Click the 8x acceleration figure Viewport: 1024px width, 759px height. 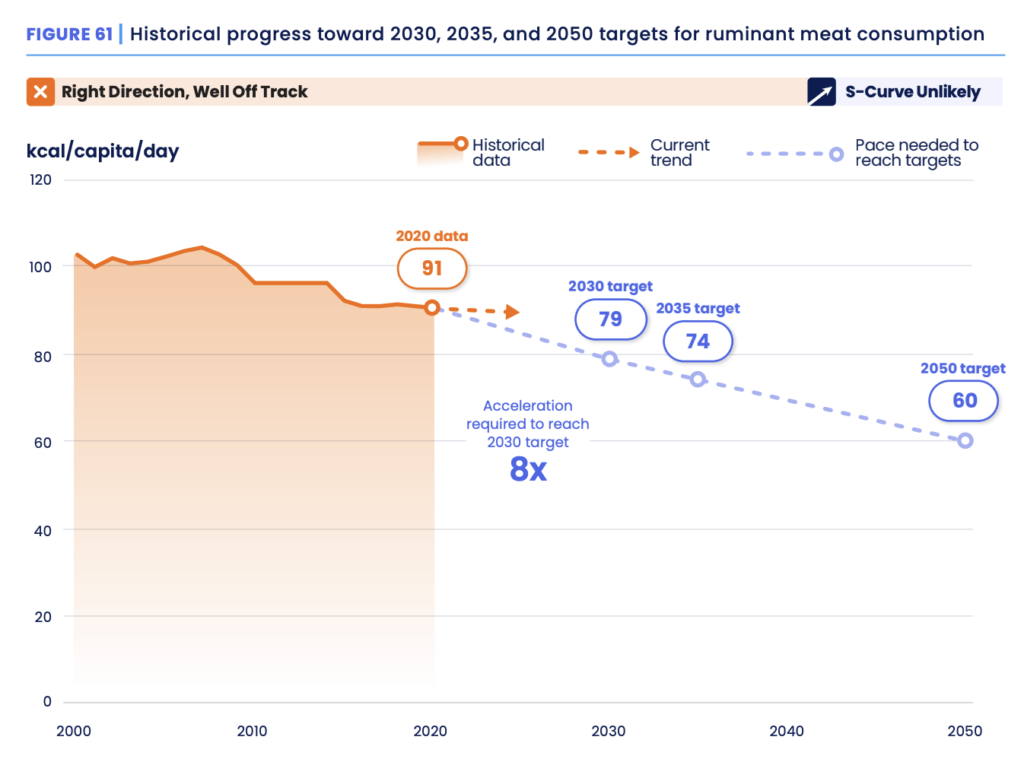[528, 469]
